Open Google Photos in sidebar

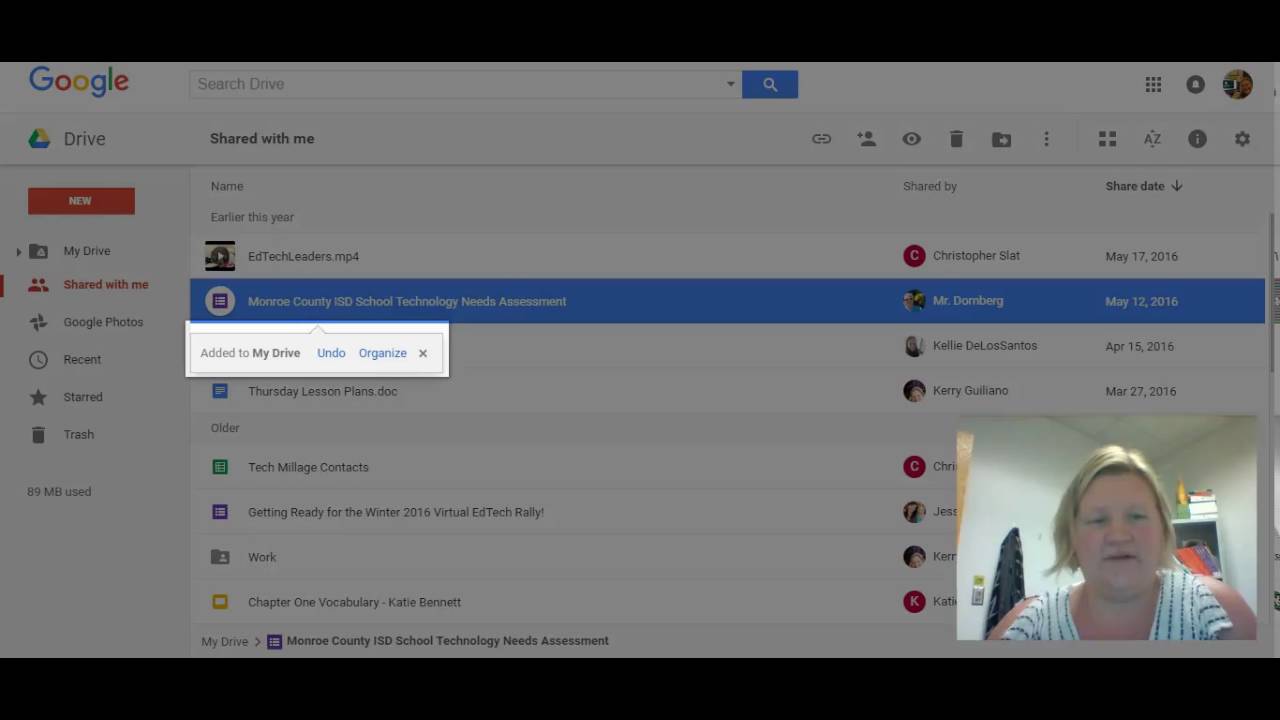click(x=103, y=322)
